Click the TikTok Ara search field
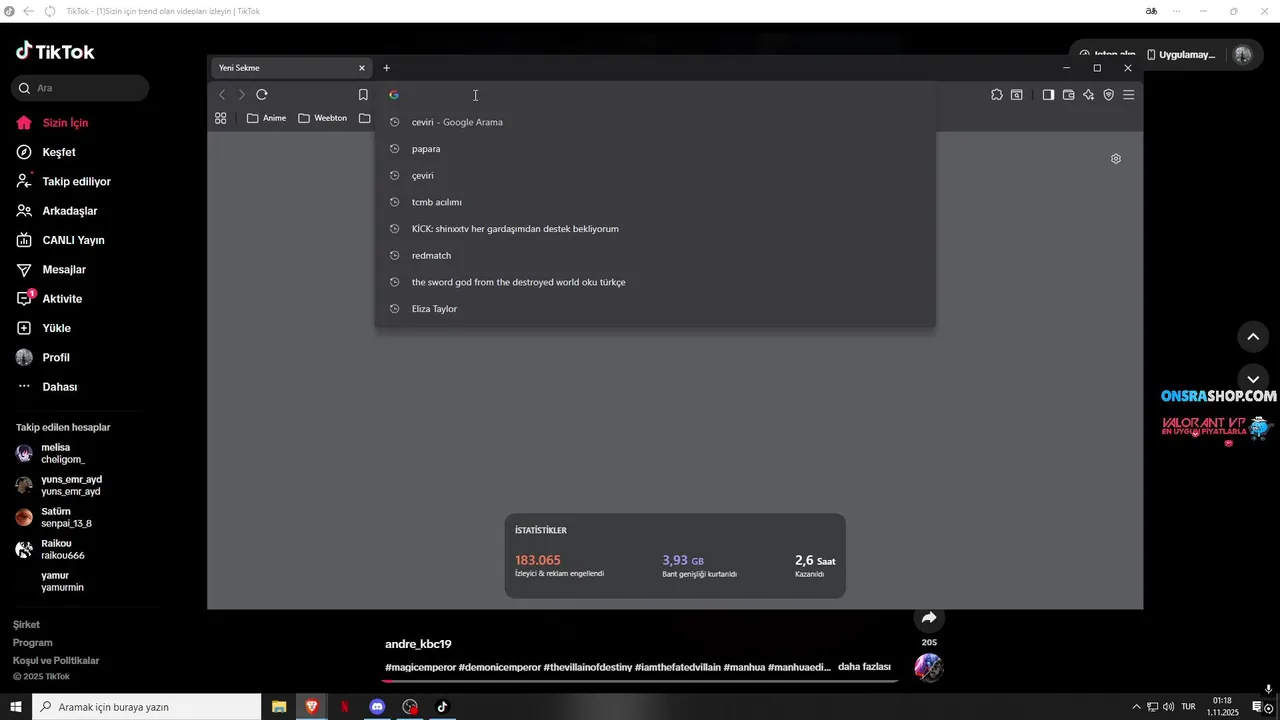Screen dimensions: 1280x720 coord(80,88)
